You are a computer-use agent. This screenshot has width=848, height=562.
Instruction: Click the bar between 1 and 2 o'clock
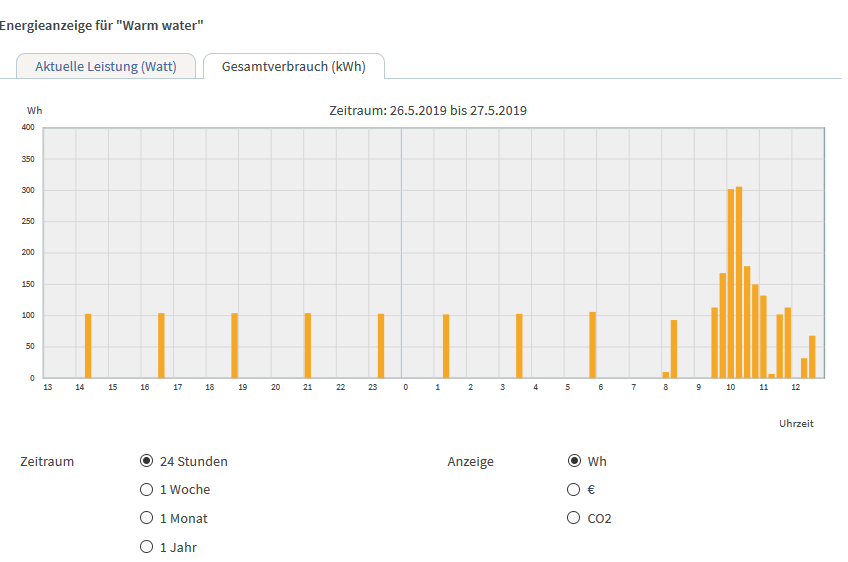pyautogui.click(x=446, y=346)
